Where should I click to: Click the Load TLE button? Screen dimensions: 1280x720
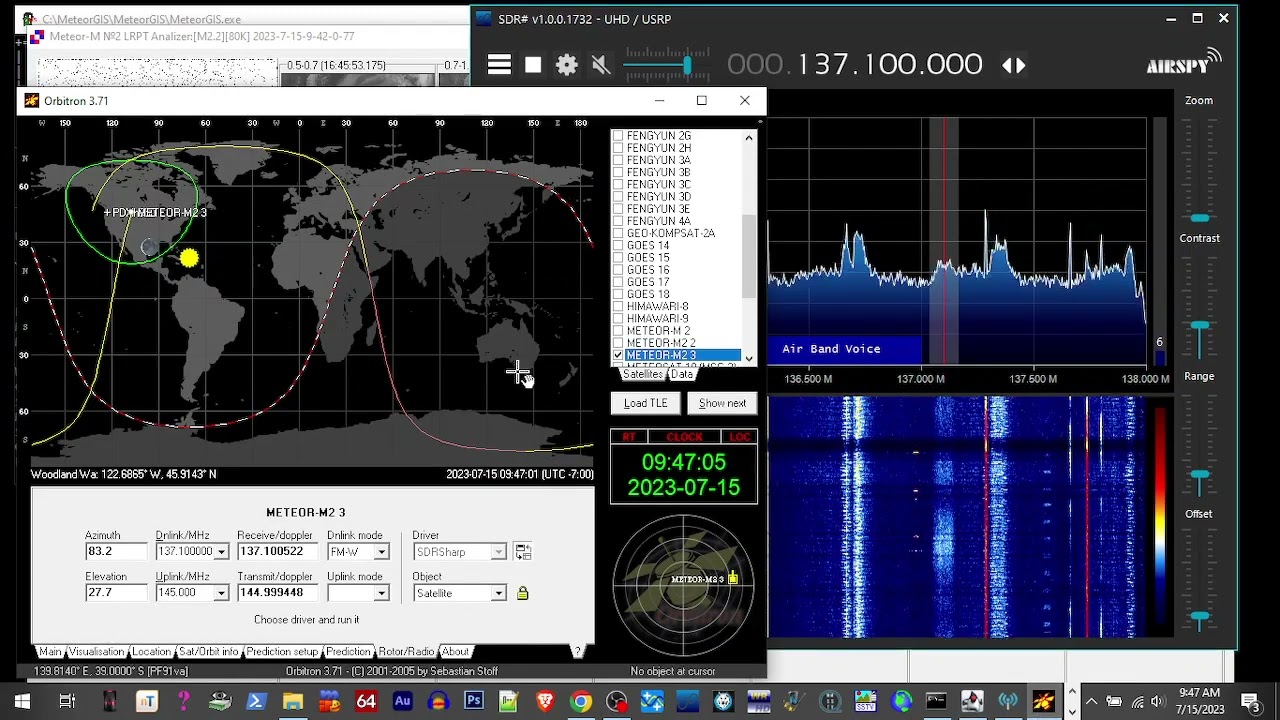(645, 403)
